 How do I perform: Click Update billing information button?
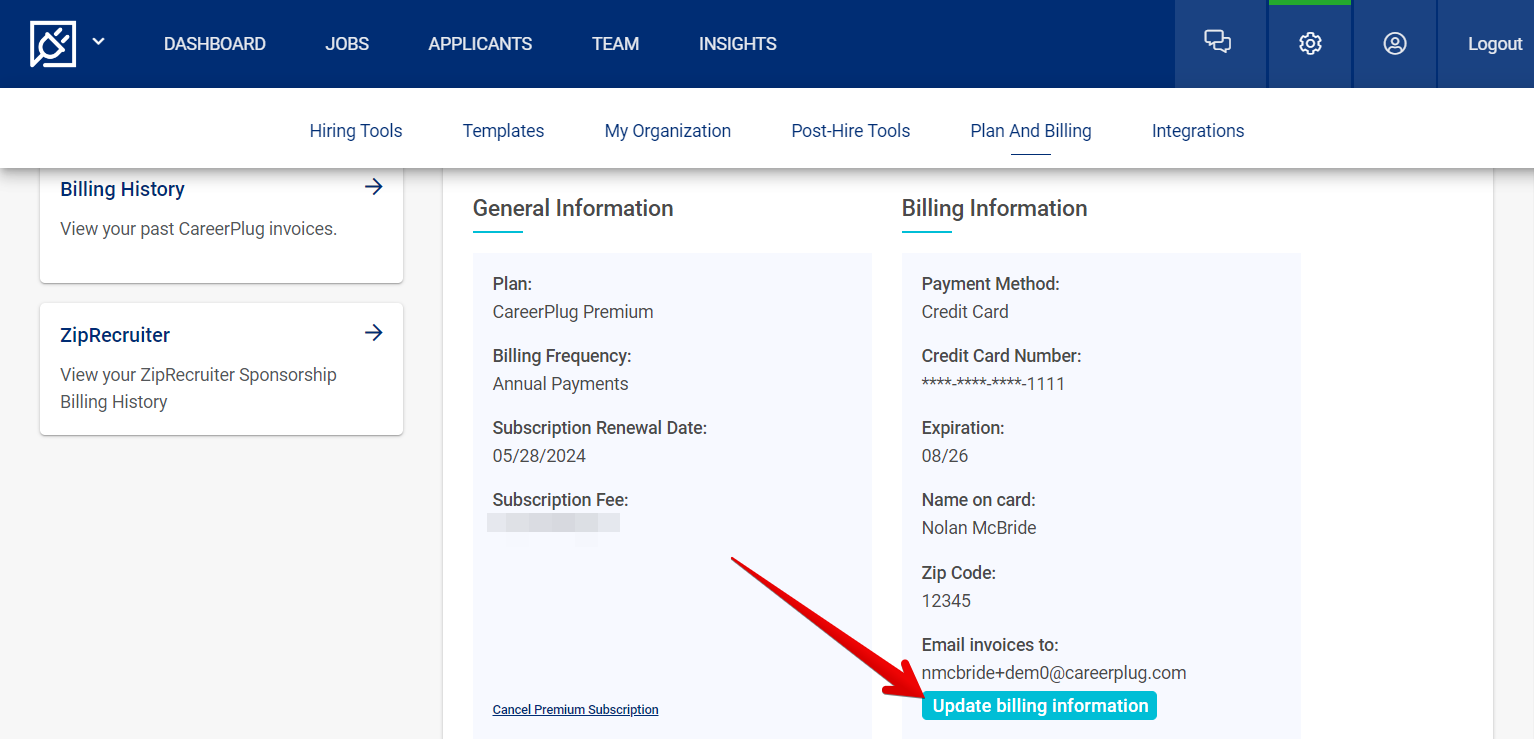point(1039,706)
